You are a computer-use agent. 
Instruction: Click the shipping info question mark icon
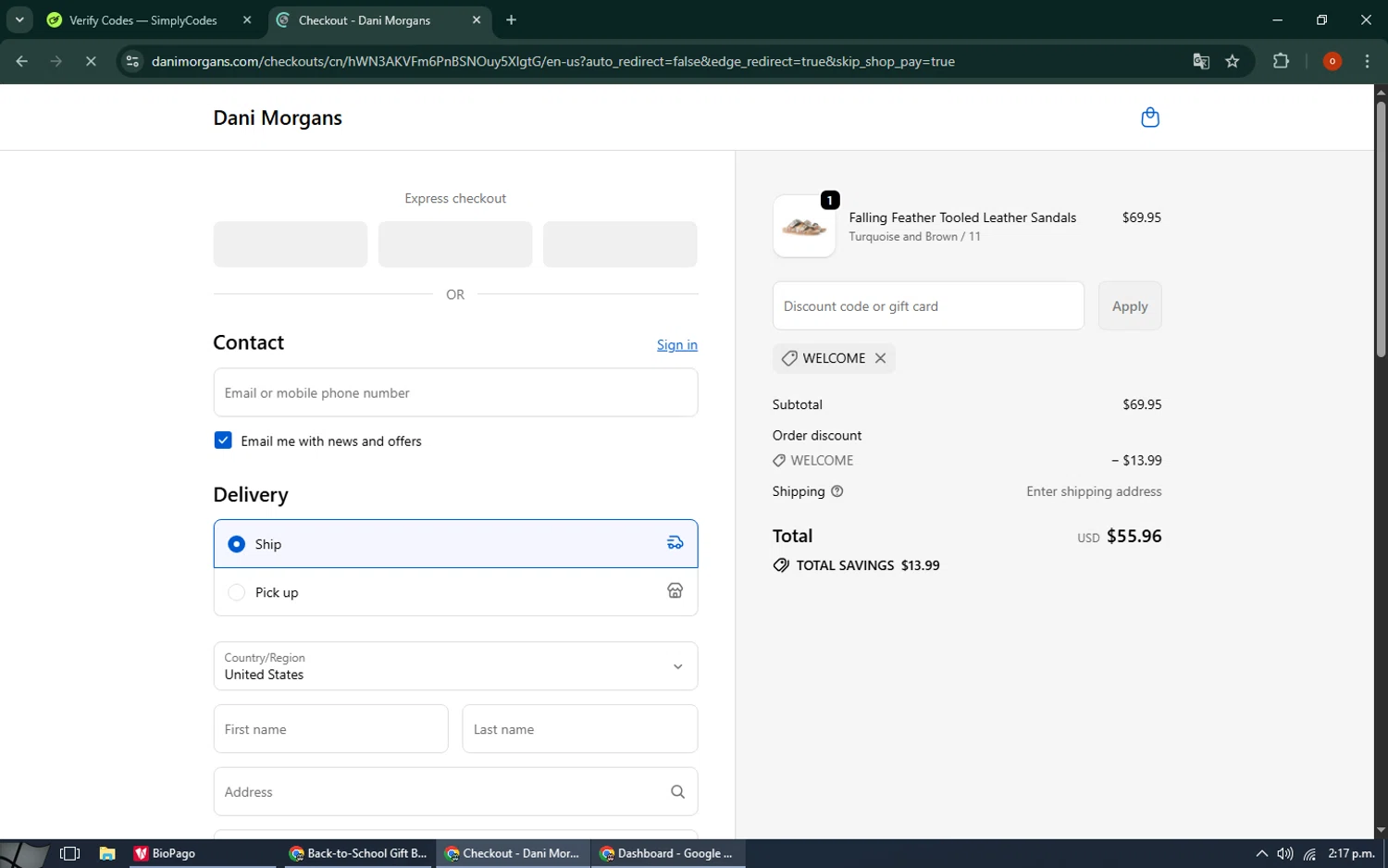click(837, 491)
